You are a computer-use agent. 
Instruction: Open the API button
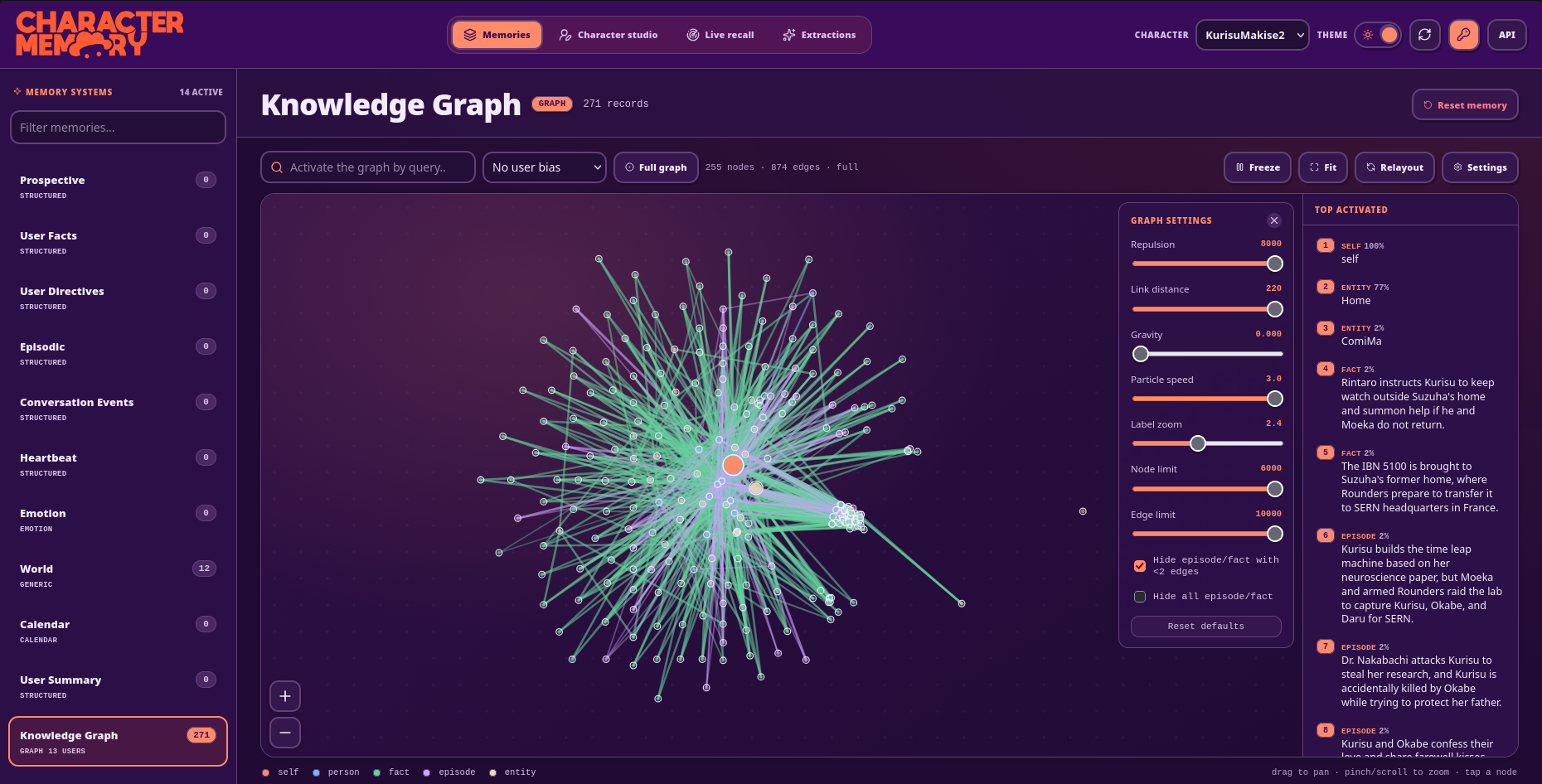click(x=1506, y=35)
